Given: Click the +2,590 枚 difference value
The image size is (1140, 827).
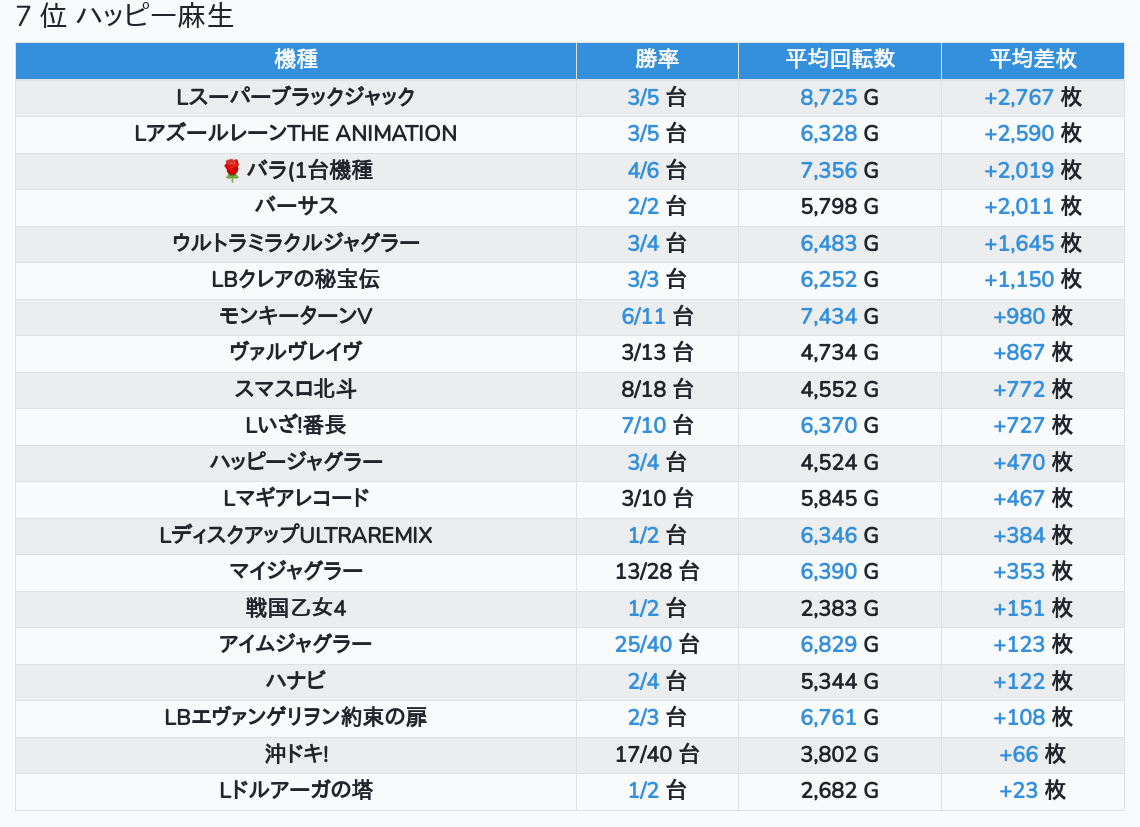Looking at the screenshot, I should [x=1032, y=134].
